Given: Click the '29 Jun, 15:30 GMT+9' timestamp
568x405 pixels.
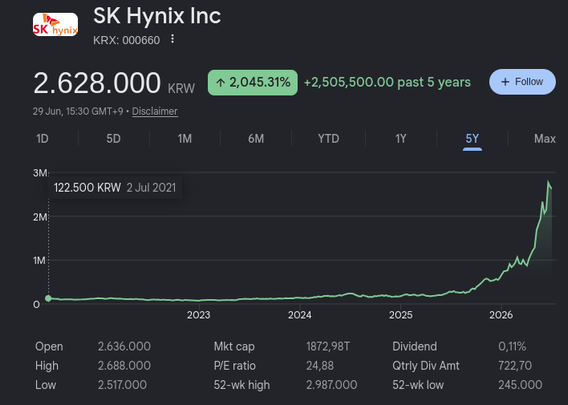Looking at the screenshot, I should click(x=78, y=111).
